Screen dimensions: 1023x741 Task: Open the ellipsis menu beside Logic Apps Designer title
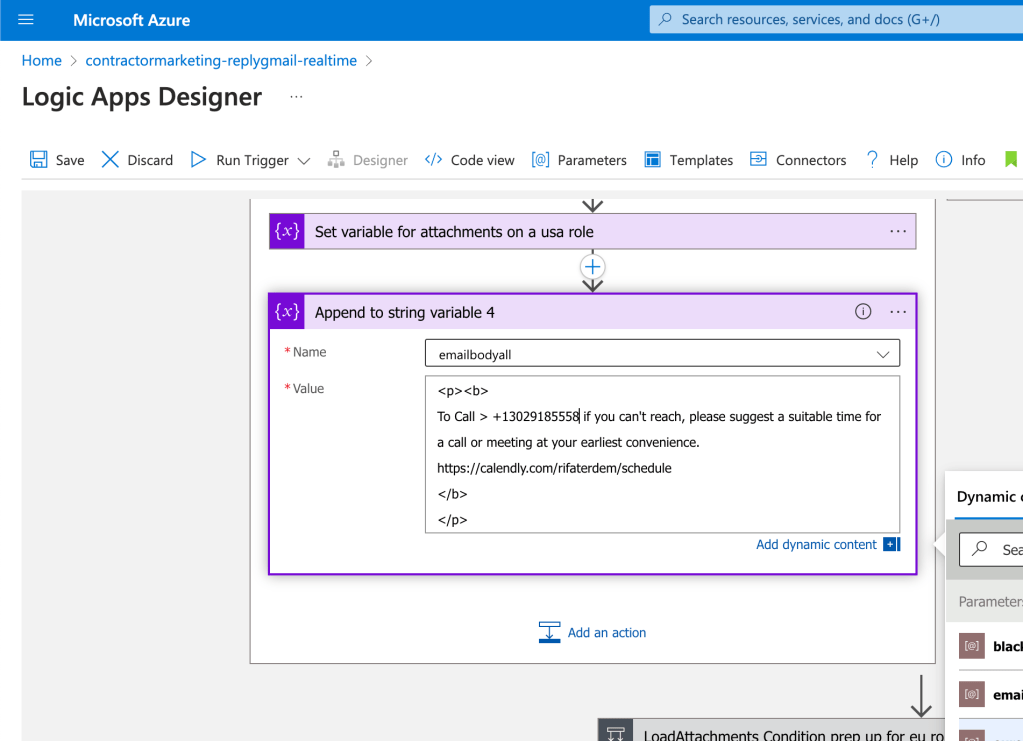pyautogui.click(x=296, y=97)
